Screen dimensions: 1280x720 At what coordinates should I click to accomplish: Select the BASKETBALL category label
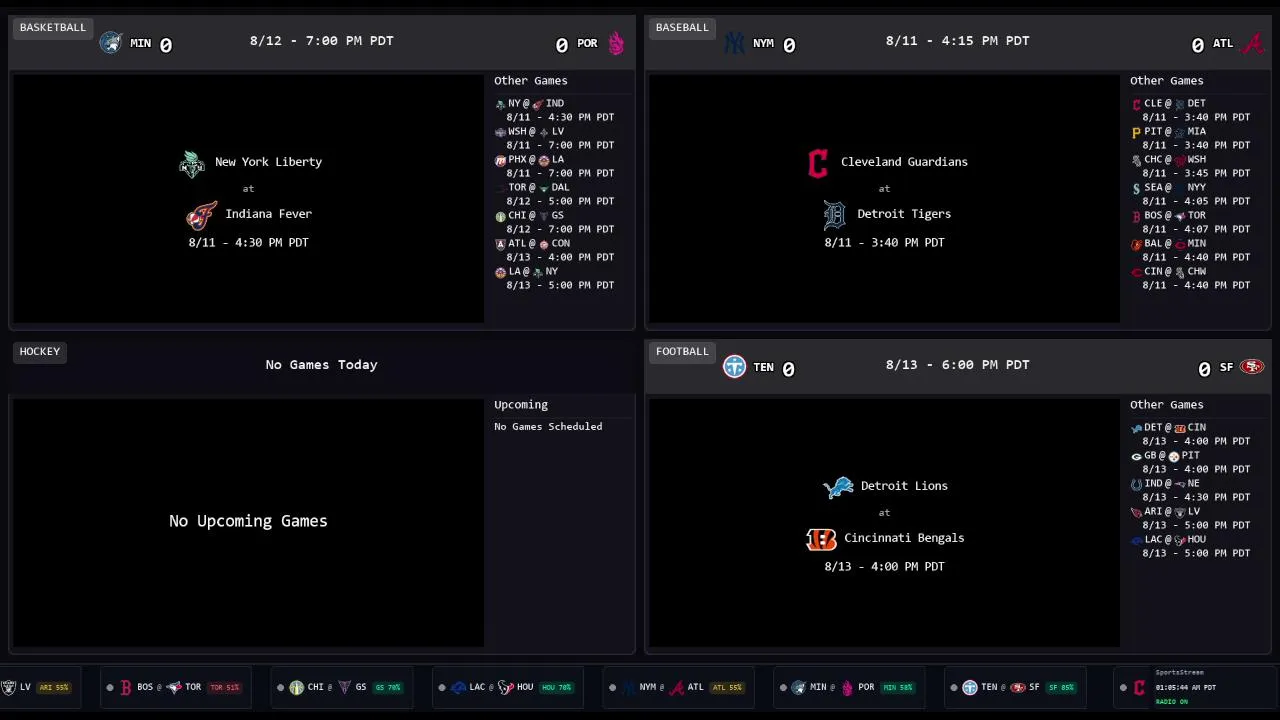pyautogui.click(x=53, y=27)
